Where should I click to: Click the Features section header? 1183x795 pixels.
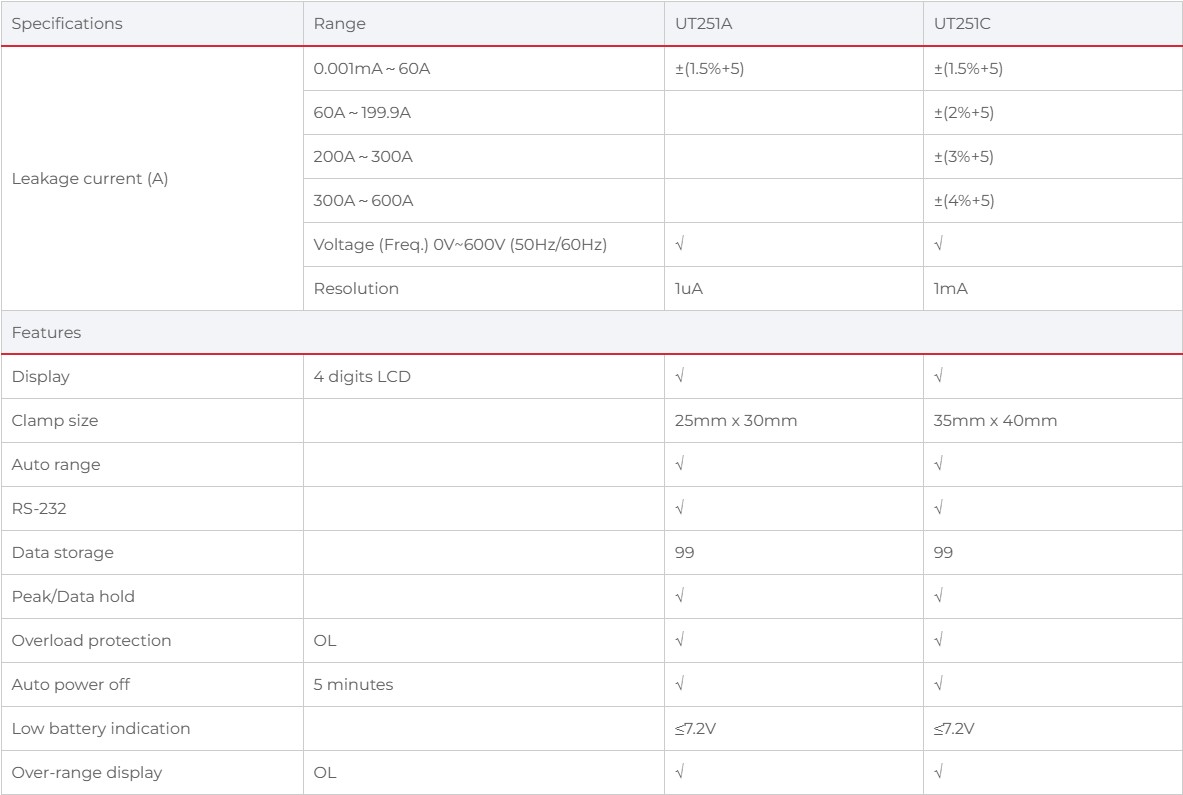click(x=46, y=333)
